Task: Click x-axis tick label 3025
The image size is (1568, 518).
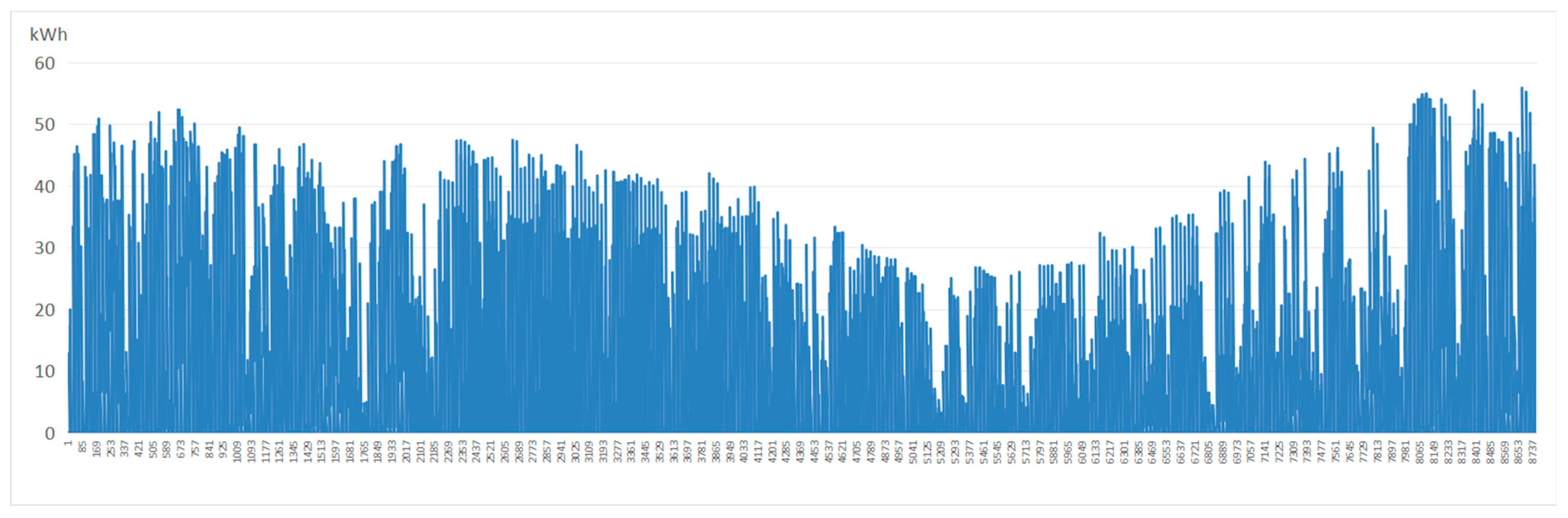Action: [575, 451]
